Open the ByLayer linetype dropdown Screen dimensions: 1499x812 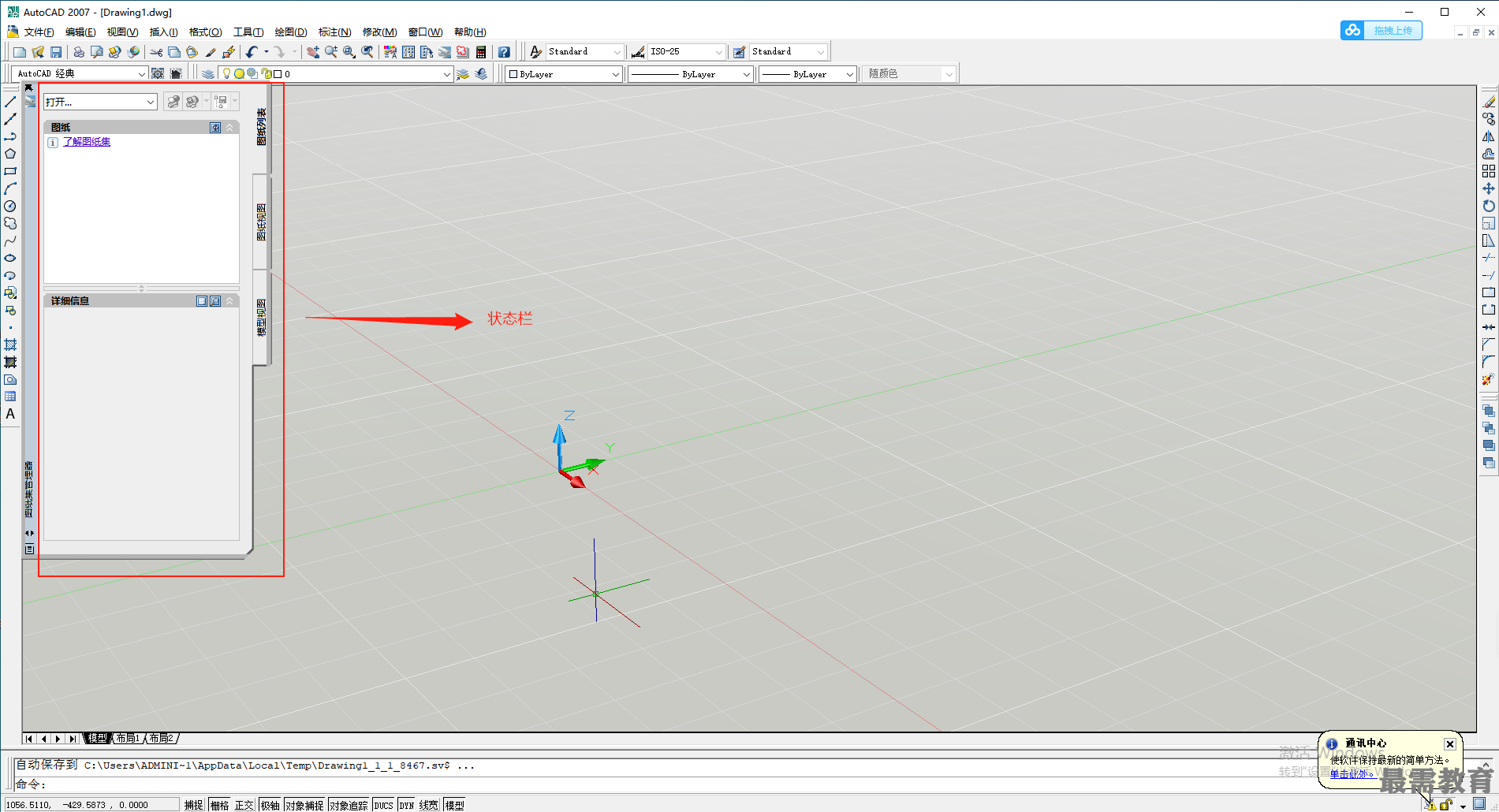(x=691, y=74)
